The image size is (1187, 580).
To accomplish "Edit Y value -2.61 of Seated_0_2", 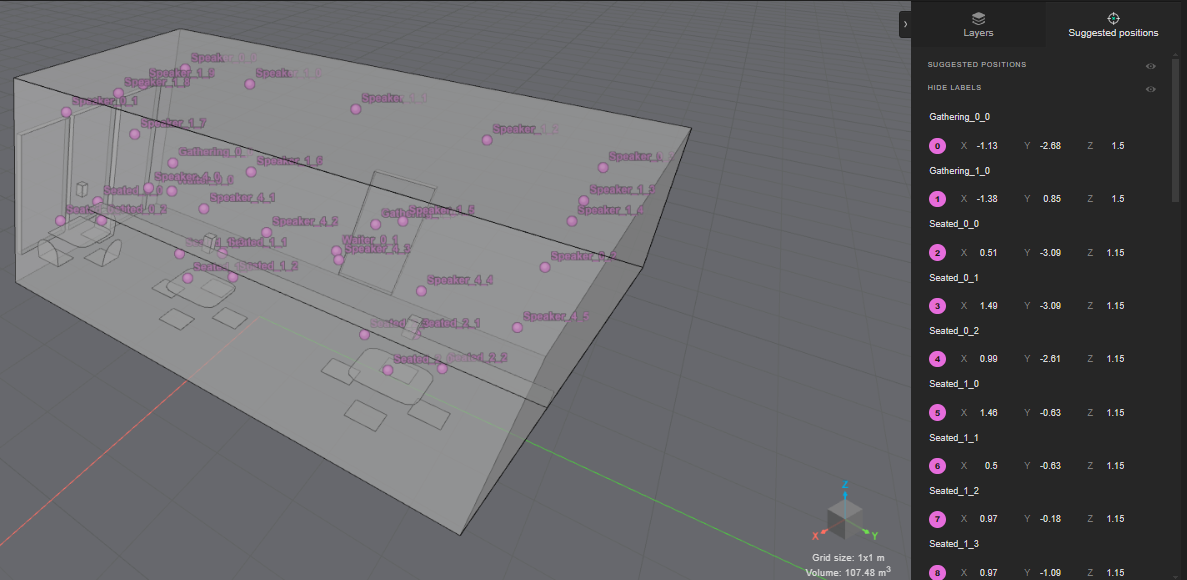I will coord(1050,359).
